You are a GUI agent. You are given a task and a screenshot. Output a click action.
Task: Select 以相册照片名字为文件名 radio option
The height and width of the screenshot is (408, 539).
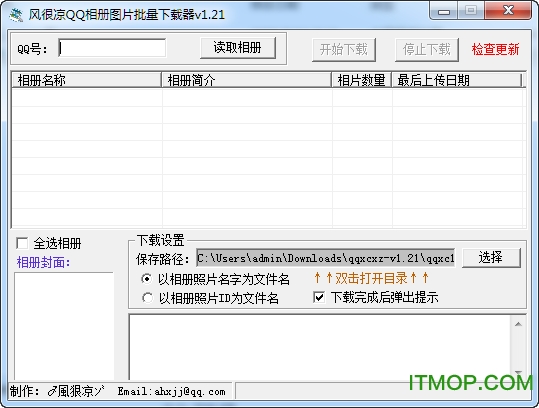pos(147,279)
